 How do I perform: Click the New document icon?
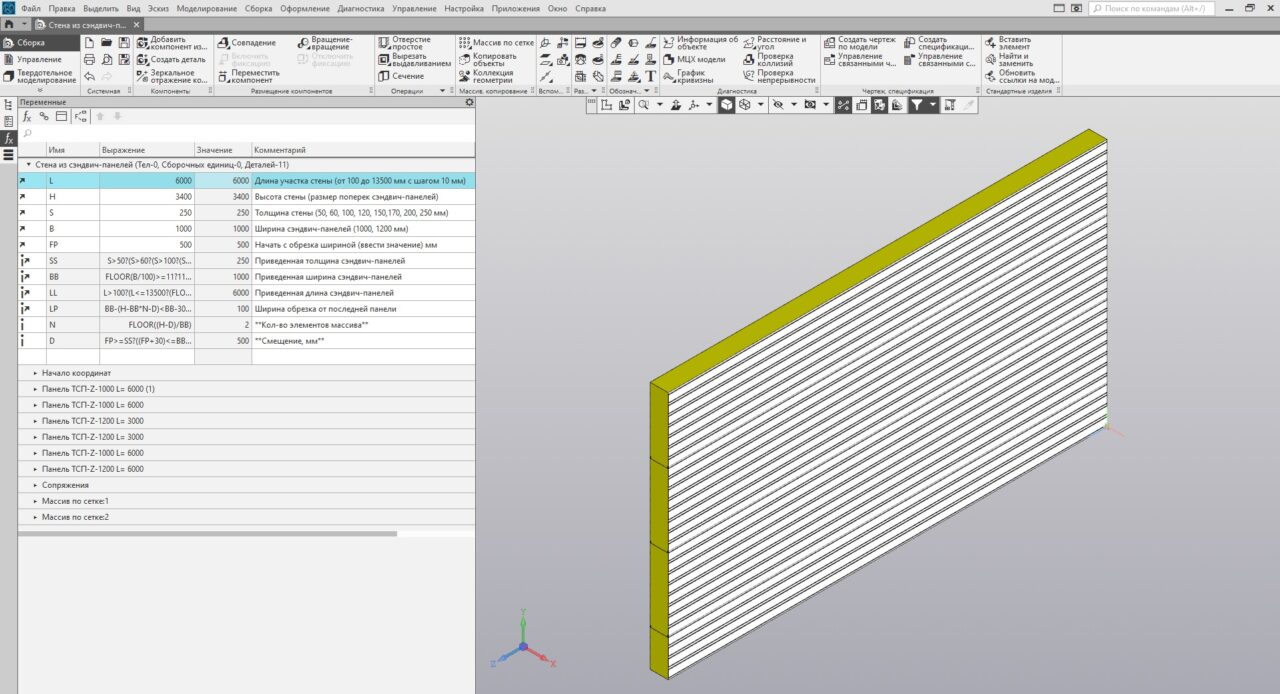tap(90, 43)
